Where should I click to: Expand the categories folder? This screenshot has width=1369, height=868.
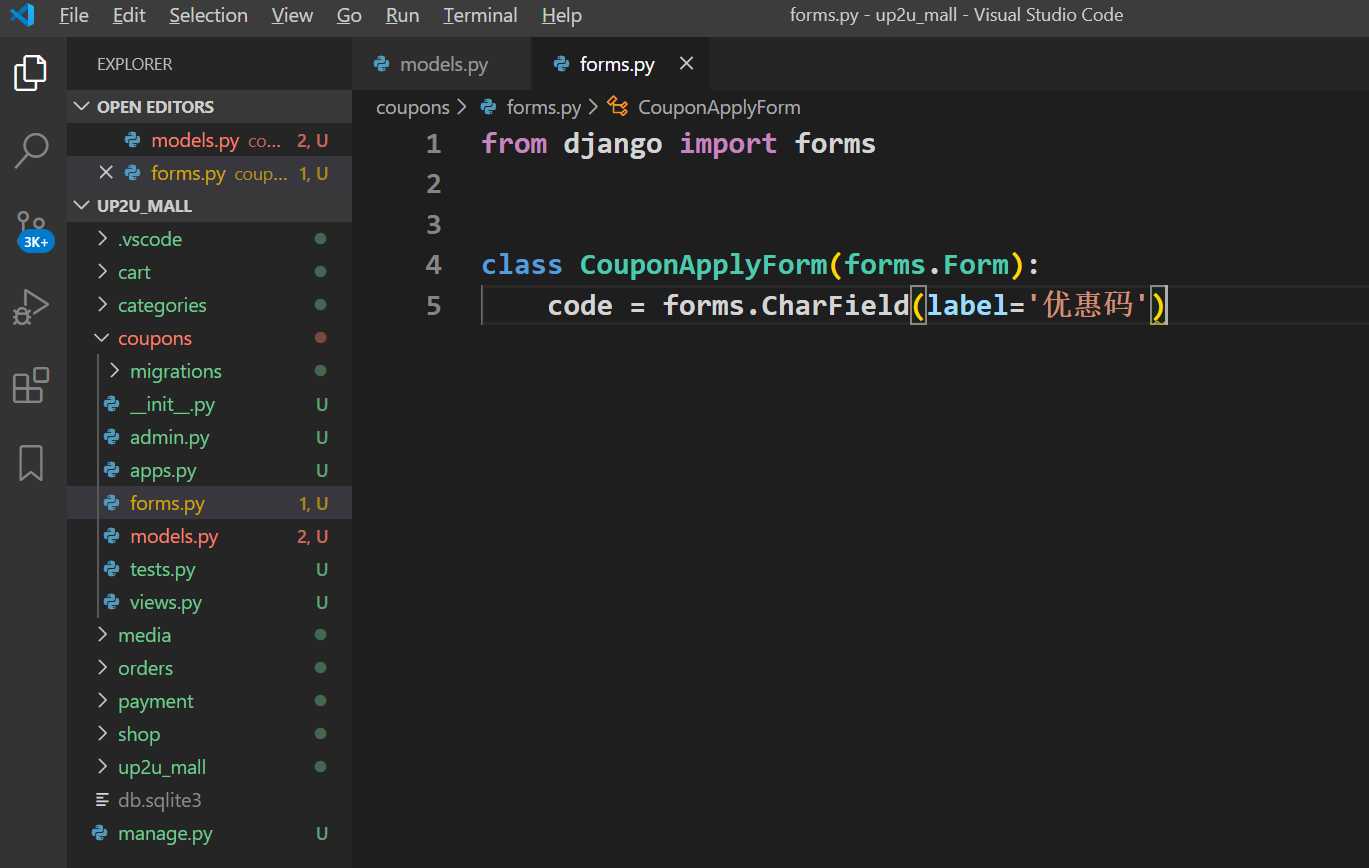click(x=209, y=305)
